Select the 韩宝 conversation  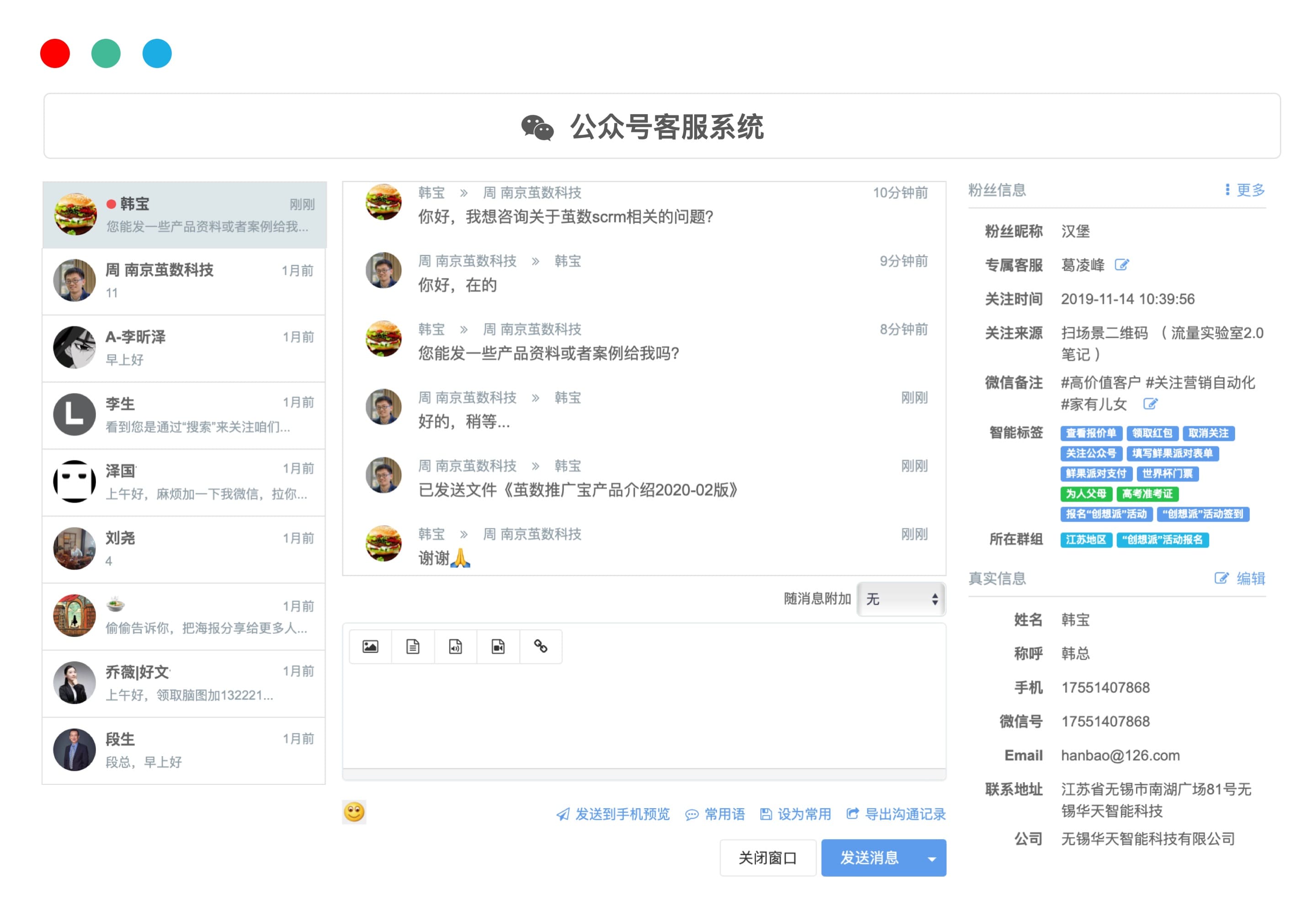point(184,215)
